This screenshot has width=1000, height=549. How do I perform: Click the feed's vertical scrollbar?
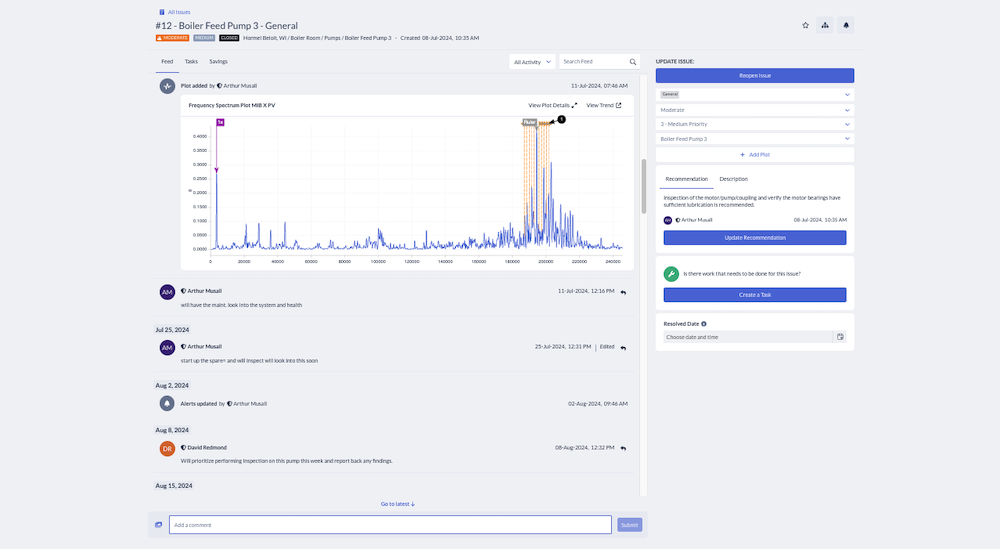coord(643,185)
